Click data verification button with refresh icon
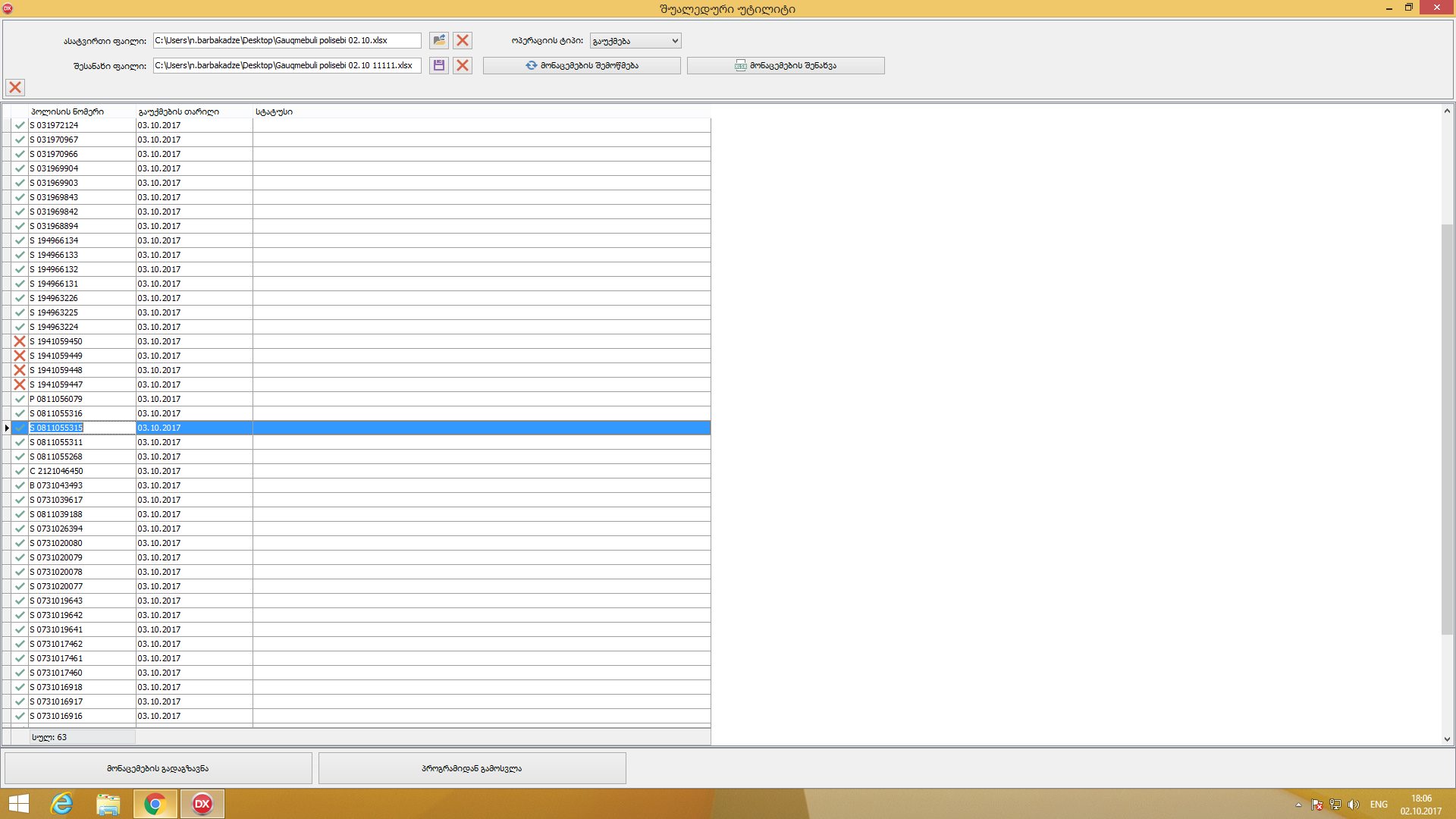This screenshot has width=1456, height=819. coord(582,65)
